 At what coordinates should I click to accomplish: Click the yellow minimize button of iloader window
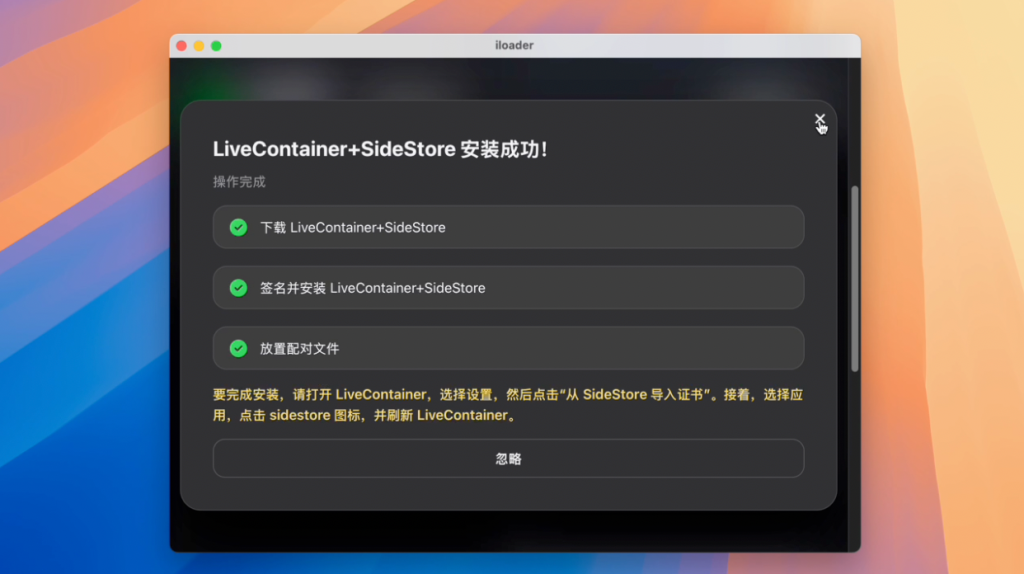[x=199, y=46]
